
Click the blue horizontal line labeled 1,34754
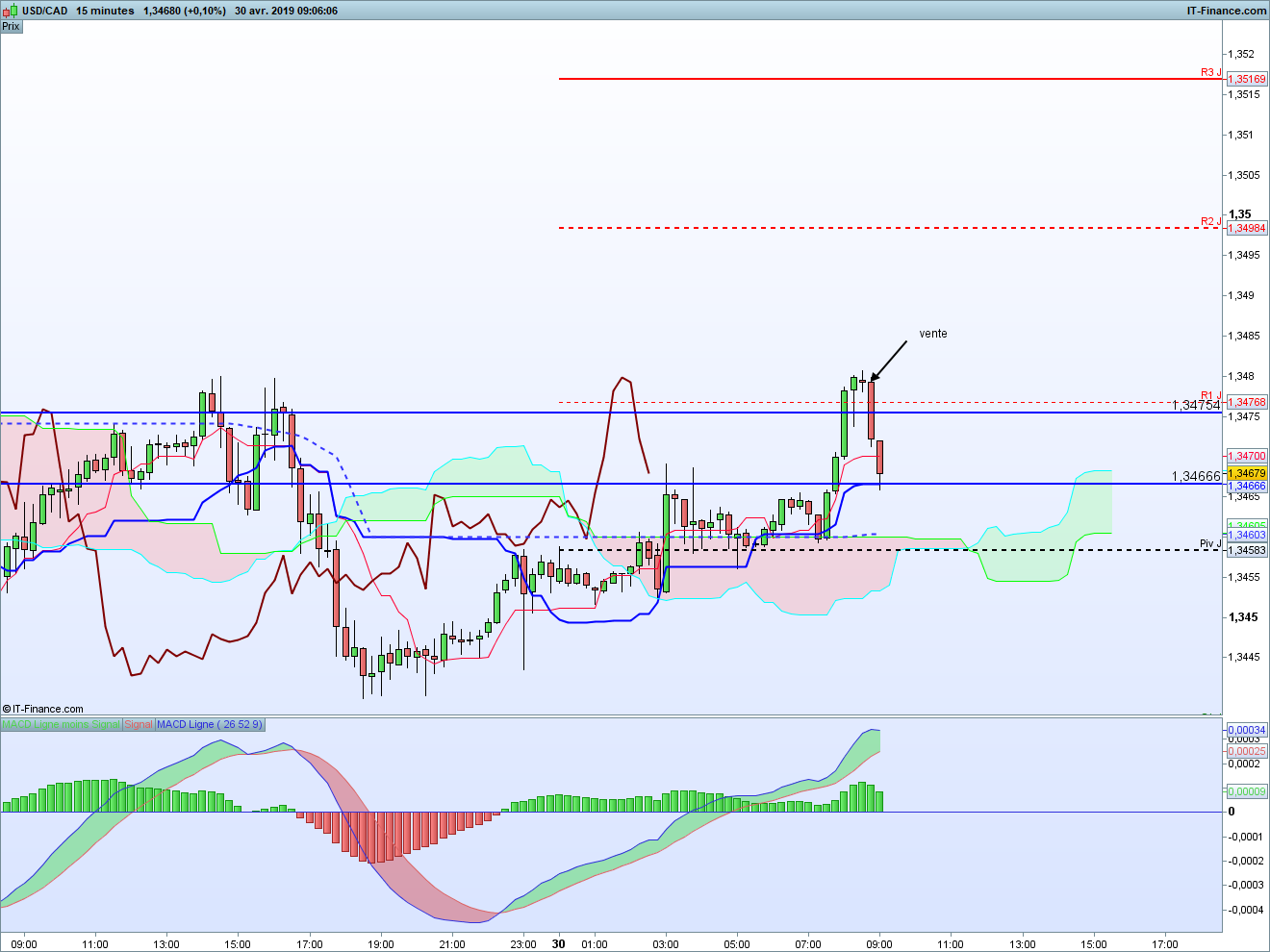point(577,413)
